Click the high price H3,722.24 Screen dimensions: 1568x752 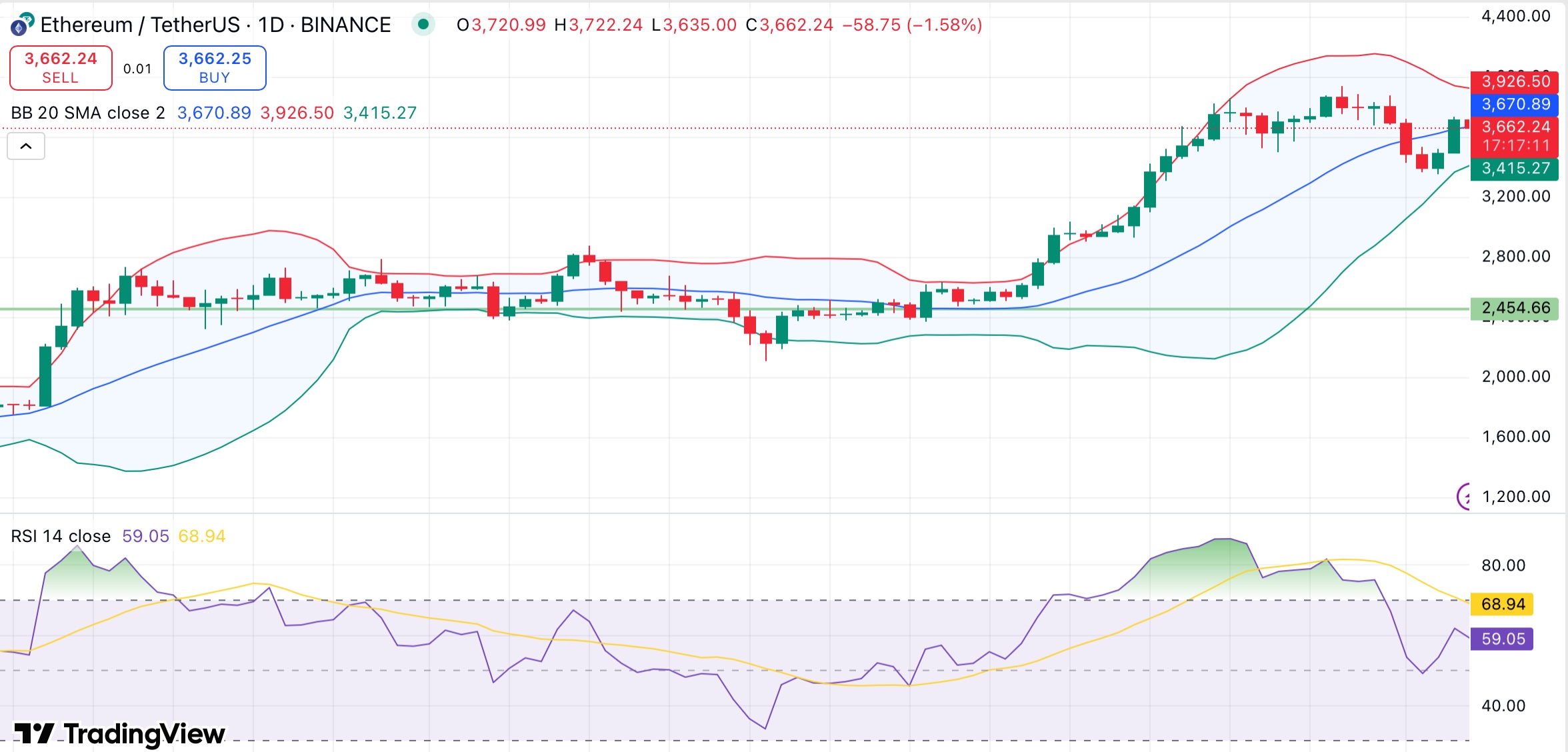coord(599,25)
